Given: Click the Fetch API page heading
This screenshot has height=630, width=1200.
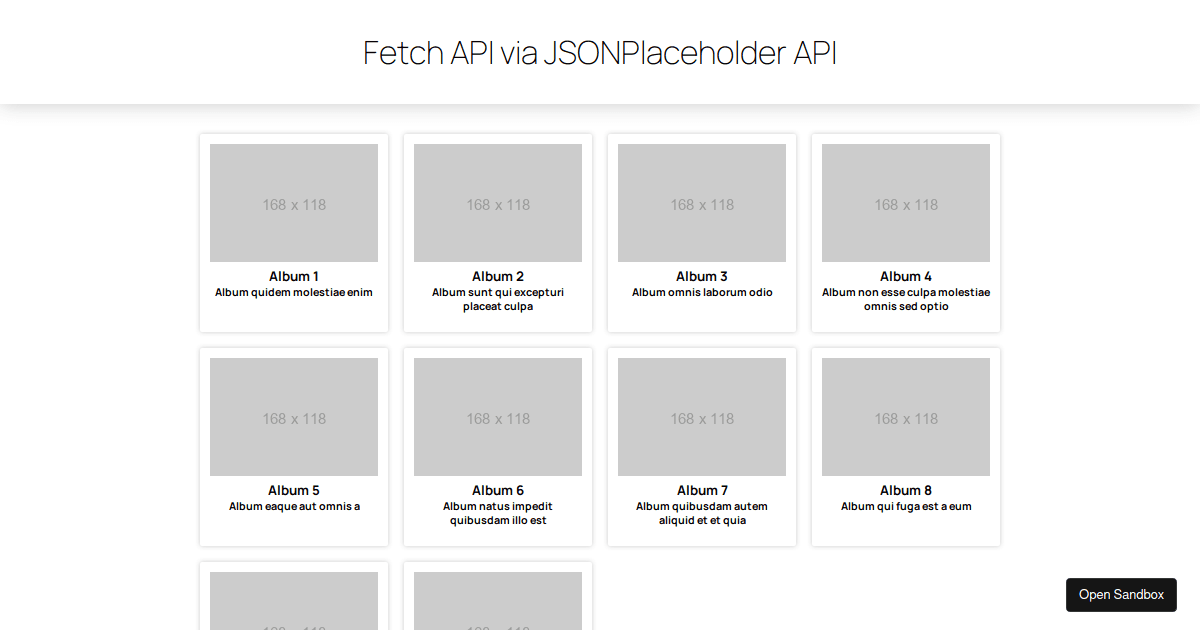Looking at the screenshot, I should tap(599, 53).
